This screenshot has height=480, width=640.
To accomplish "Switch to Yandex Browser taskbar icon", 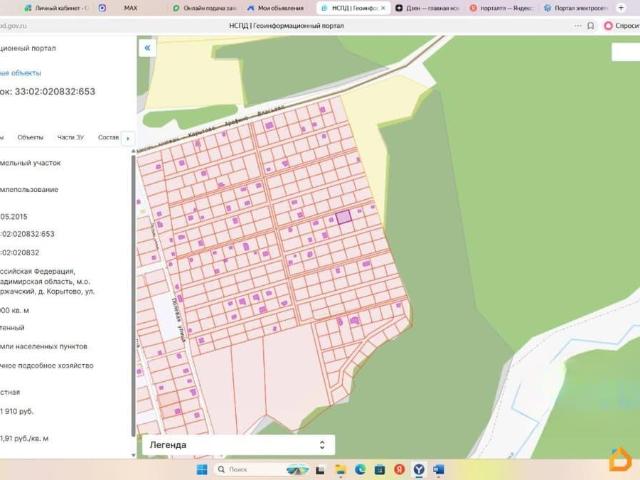I will tap(419, 469).
